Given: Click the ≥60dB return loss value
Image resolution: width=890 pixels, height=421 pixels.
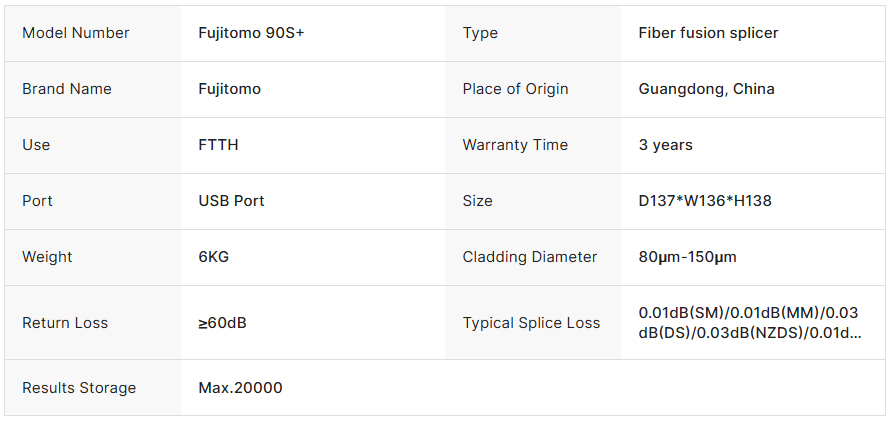Looking at the screenshot, I should pos(223,323).
